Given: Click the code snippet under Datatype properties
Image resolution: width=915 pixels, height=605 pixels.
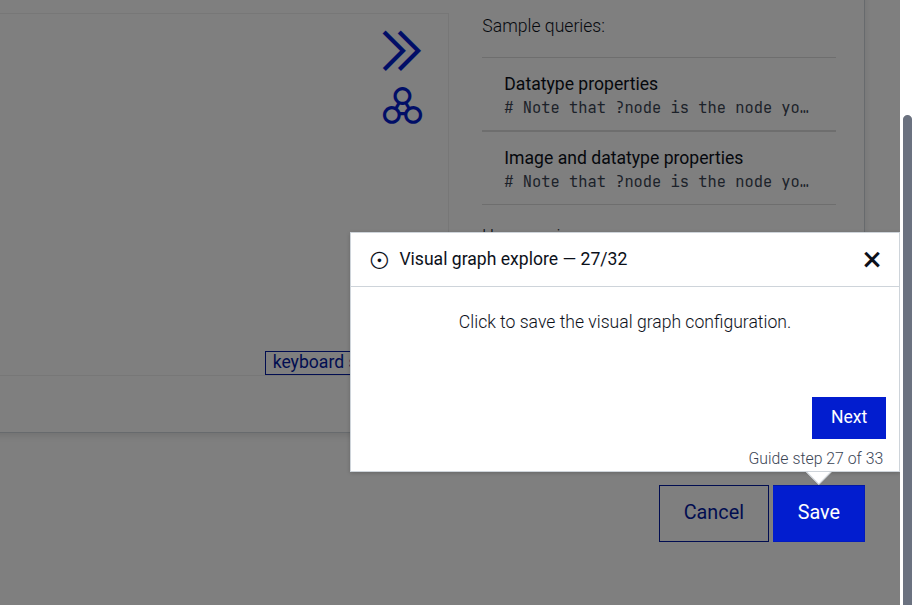Looking at the screenshot, I should pyautogui.click(x=657, y=108).
